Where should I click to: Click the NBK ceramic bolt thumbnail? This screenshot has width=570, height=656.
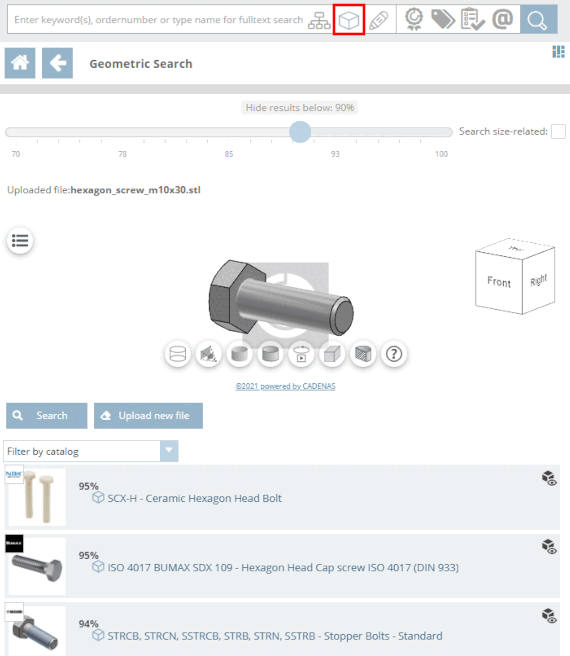coord(37,497)
